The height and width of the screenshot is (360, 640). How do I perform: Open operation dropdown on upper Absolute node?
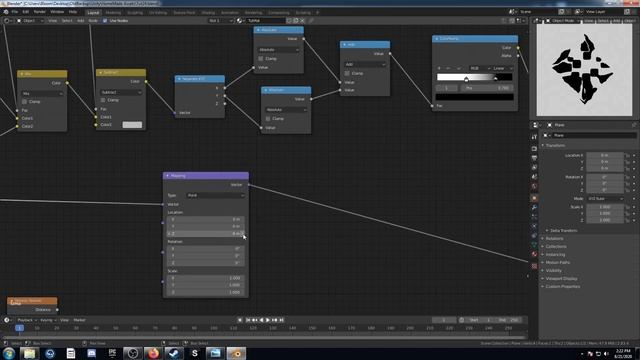tap(278, 50)
